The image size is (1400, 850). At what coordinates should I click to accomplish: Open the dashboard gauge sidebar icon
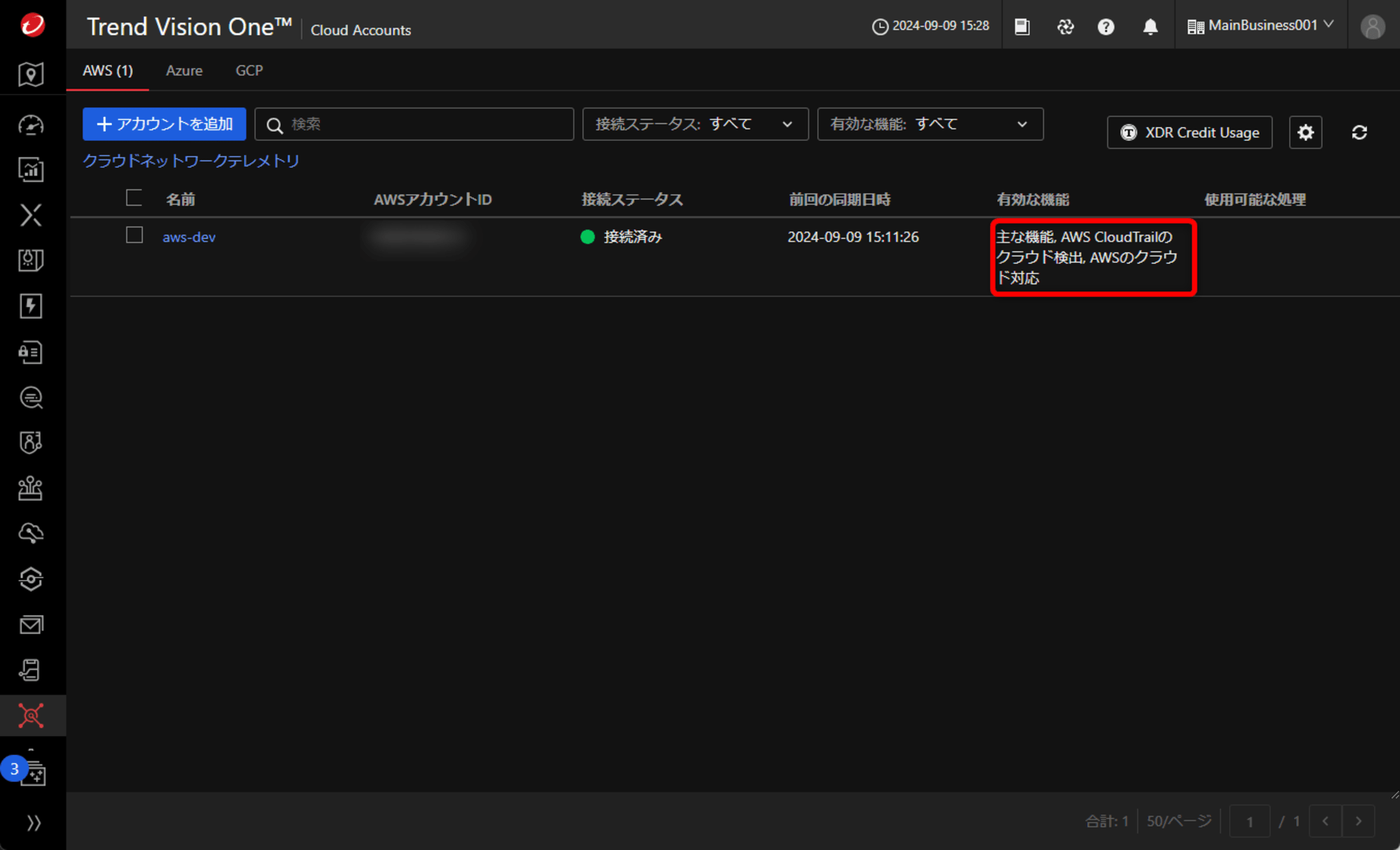31,125
